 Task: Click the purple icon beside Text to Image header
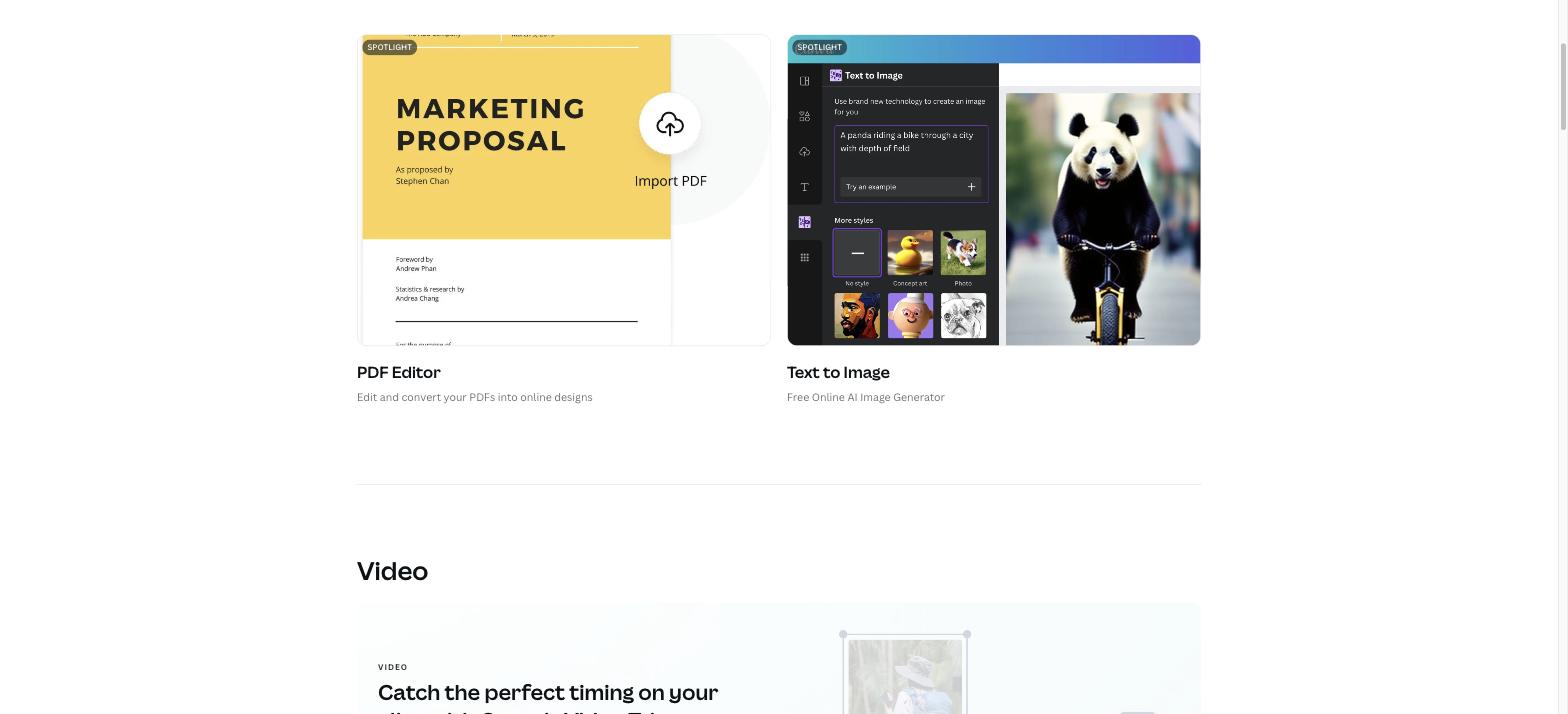tap(836, 75)
